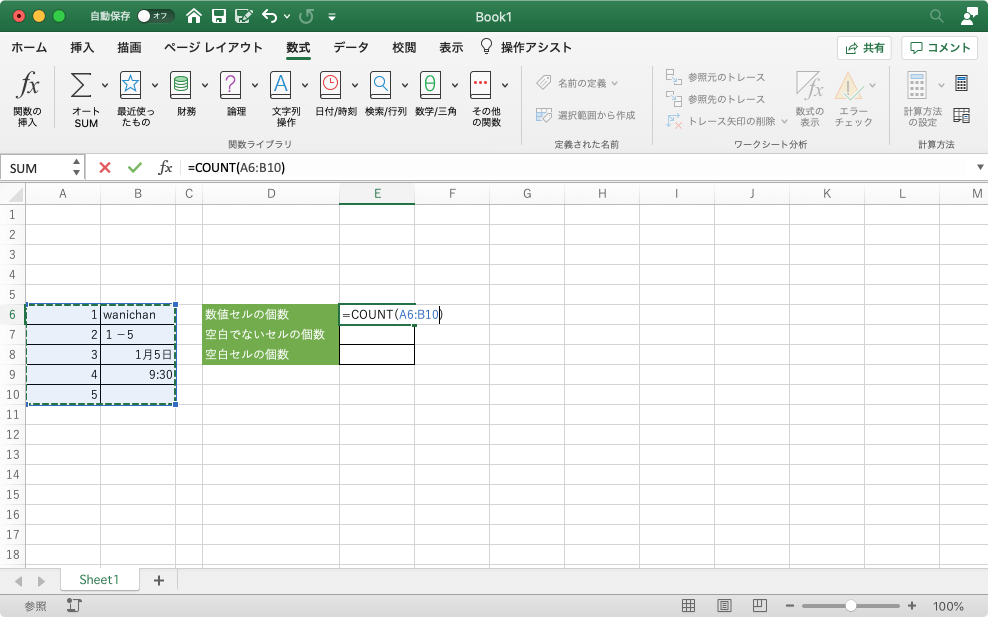Screen dimensions: 988x617
Task: Click Create from Selection (選択範囲から作成)
Action: (x=585, y=115)
